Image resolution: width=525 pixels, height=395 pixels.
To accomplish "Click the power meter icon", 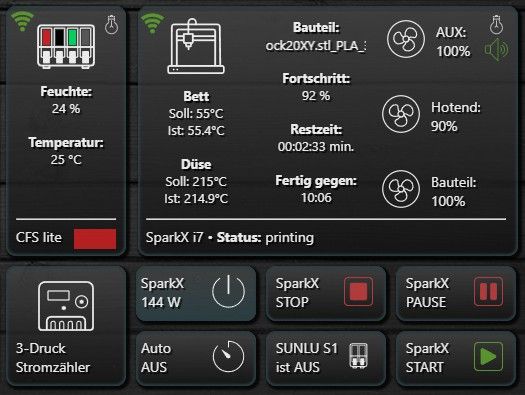I will tap(66, 306).
